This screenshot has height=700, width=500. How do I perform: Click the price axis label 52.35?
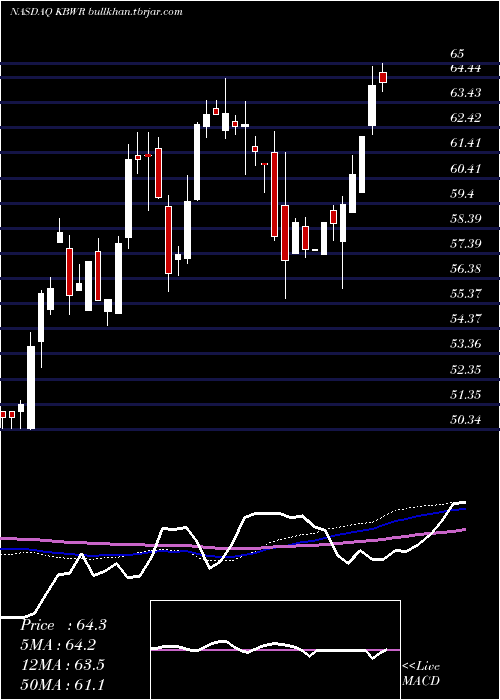coord(466,370)
